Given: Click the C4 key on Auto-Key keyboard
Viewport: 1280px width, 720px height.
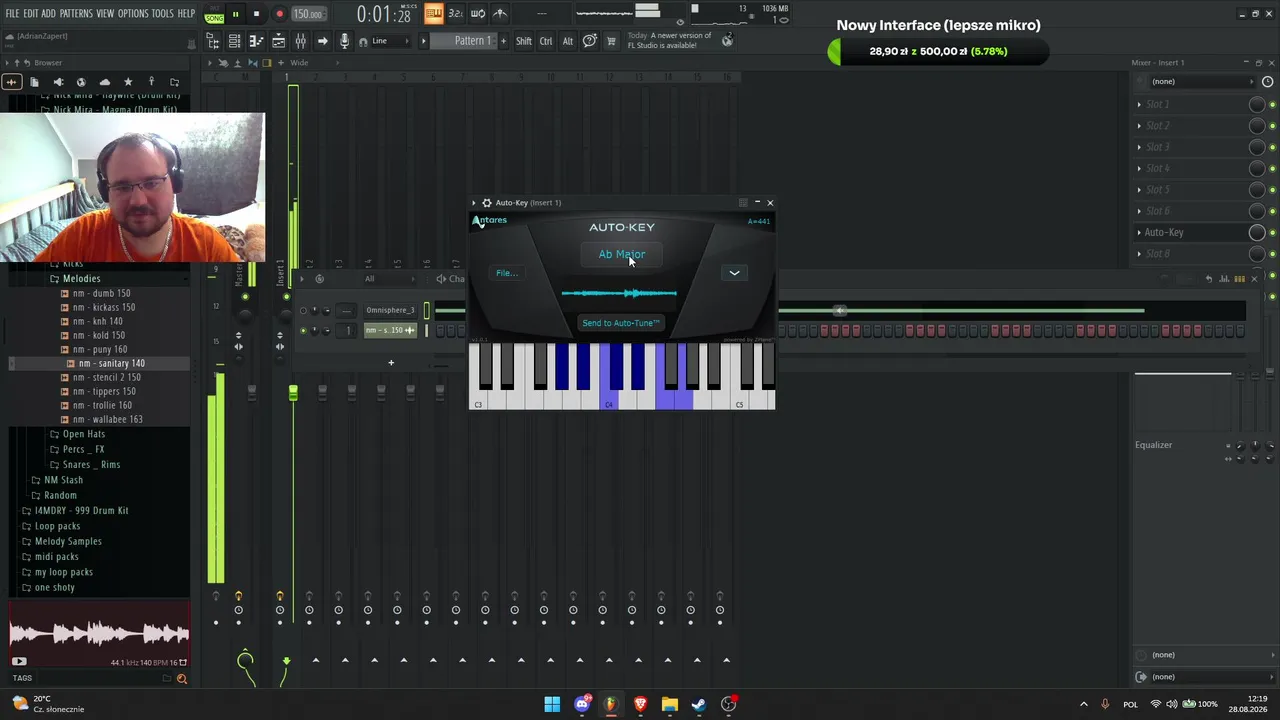Looking at the screenshot, I should pos(609,398).
